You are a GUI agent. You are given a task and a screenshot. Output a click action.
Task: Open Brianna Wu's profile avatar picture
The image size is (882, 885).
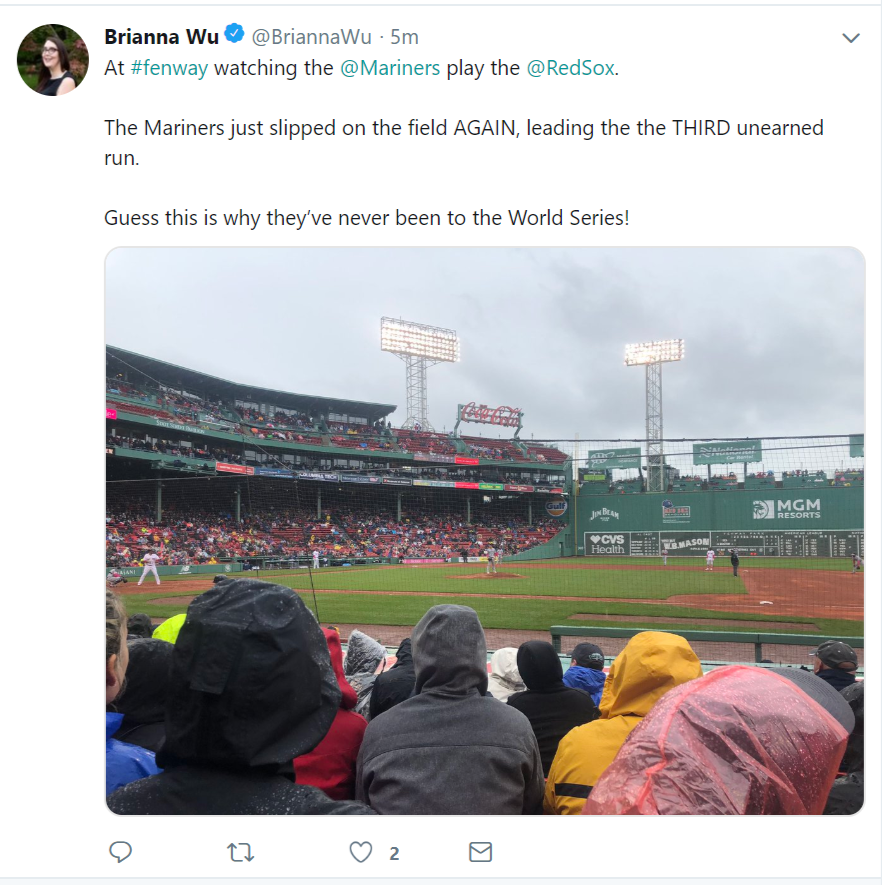(53, 60)
